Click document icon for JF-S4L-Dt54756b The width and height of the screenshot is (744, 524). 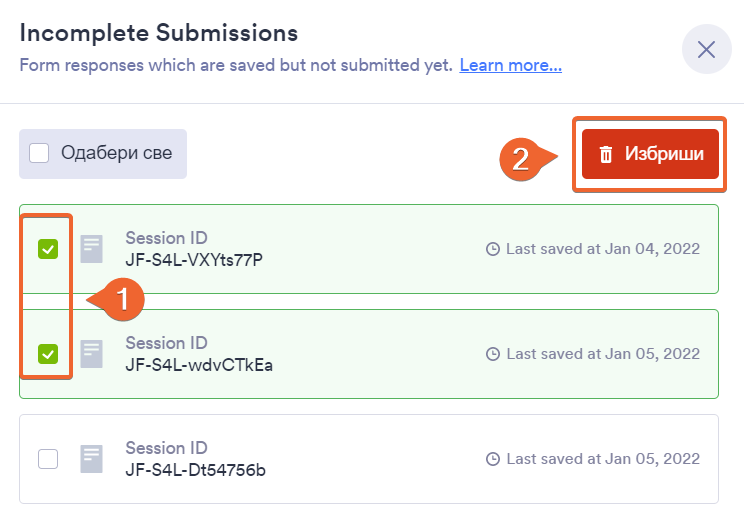click(x=92, y=459)
